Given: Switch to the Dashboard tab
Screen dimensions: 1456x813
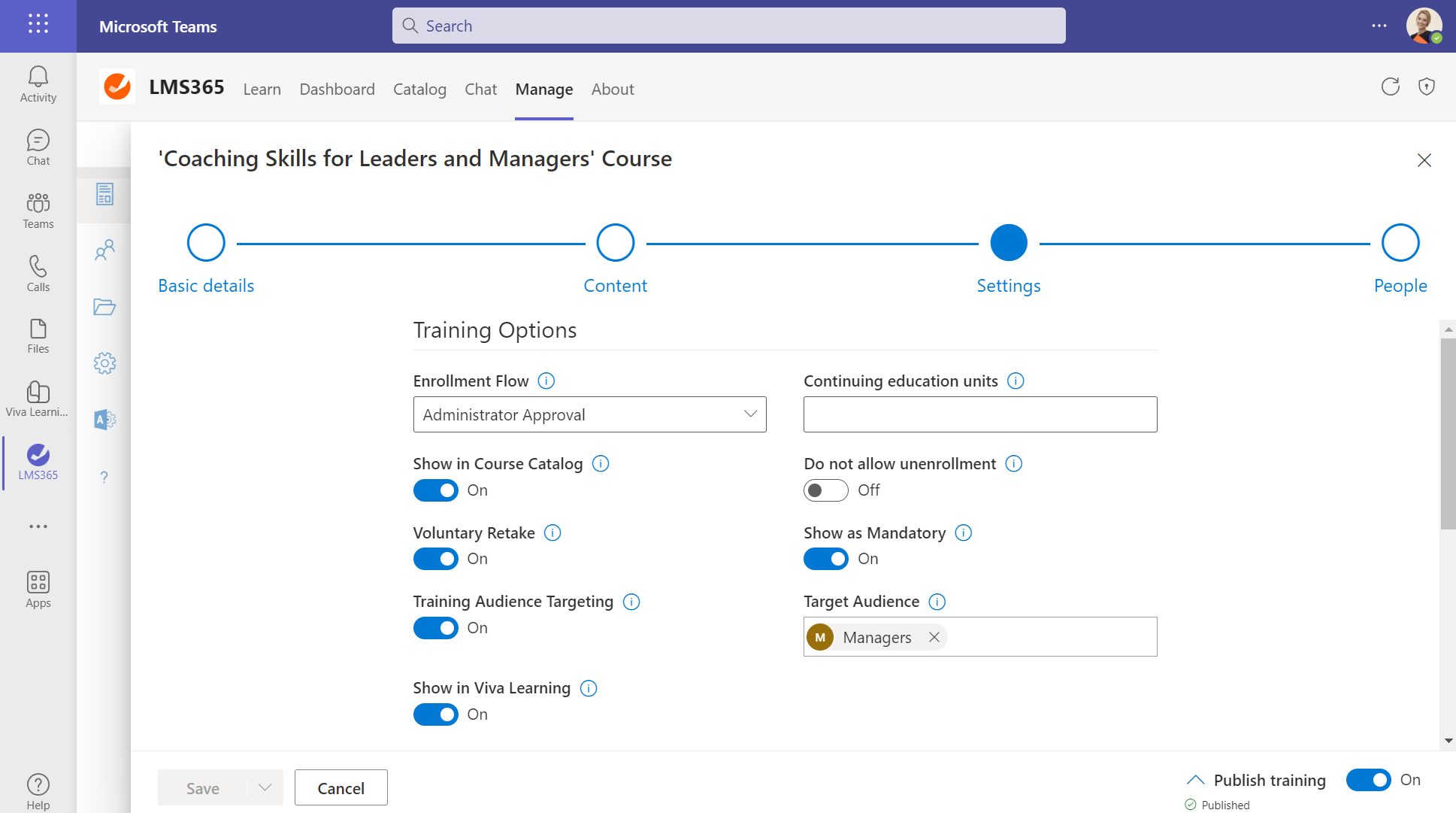Looking at the screenshot, I should (x=337, y=89).
